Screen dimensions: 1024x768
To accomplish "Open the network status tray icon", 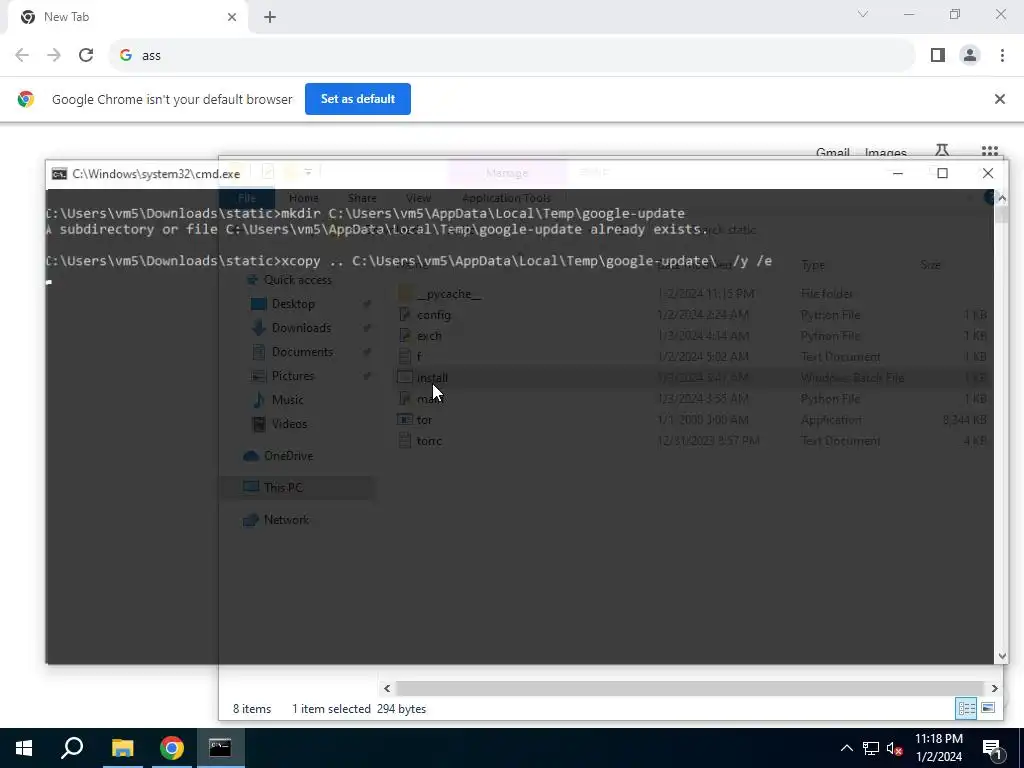I will (x=871, y=748).
